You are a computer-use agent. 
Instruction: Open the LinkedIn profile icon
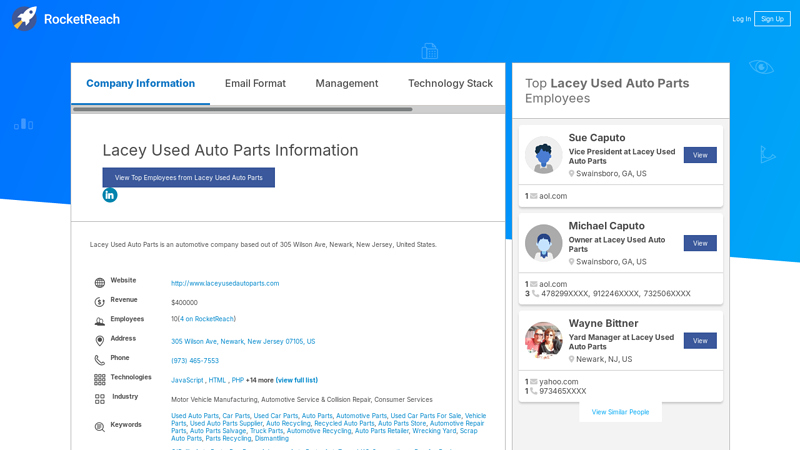pyautogui.click(x=110, y=195)
